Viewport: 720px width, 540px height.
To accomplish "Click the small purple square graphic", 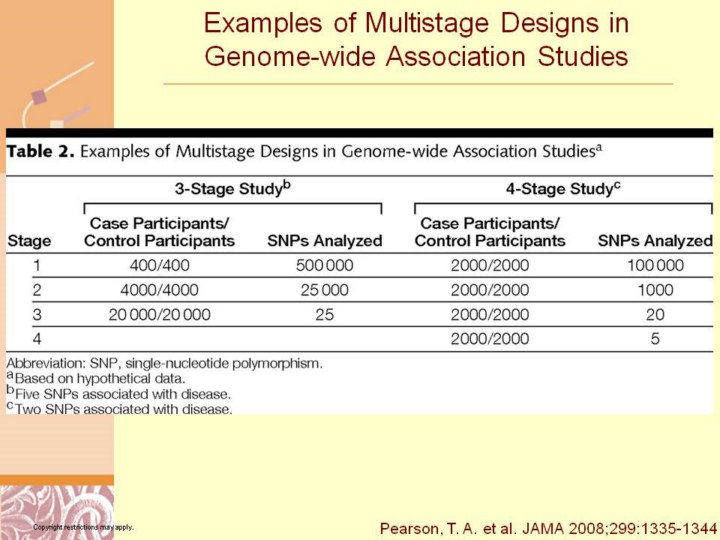I will 38,97.
